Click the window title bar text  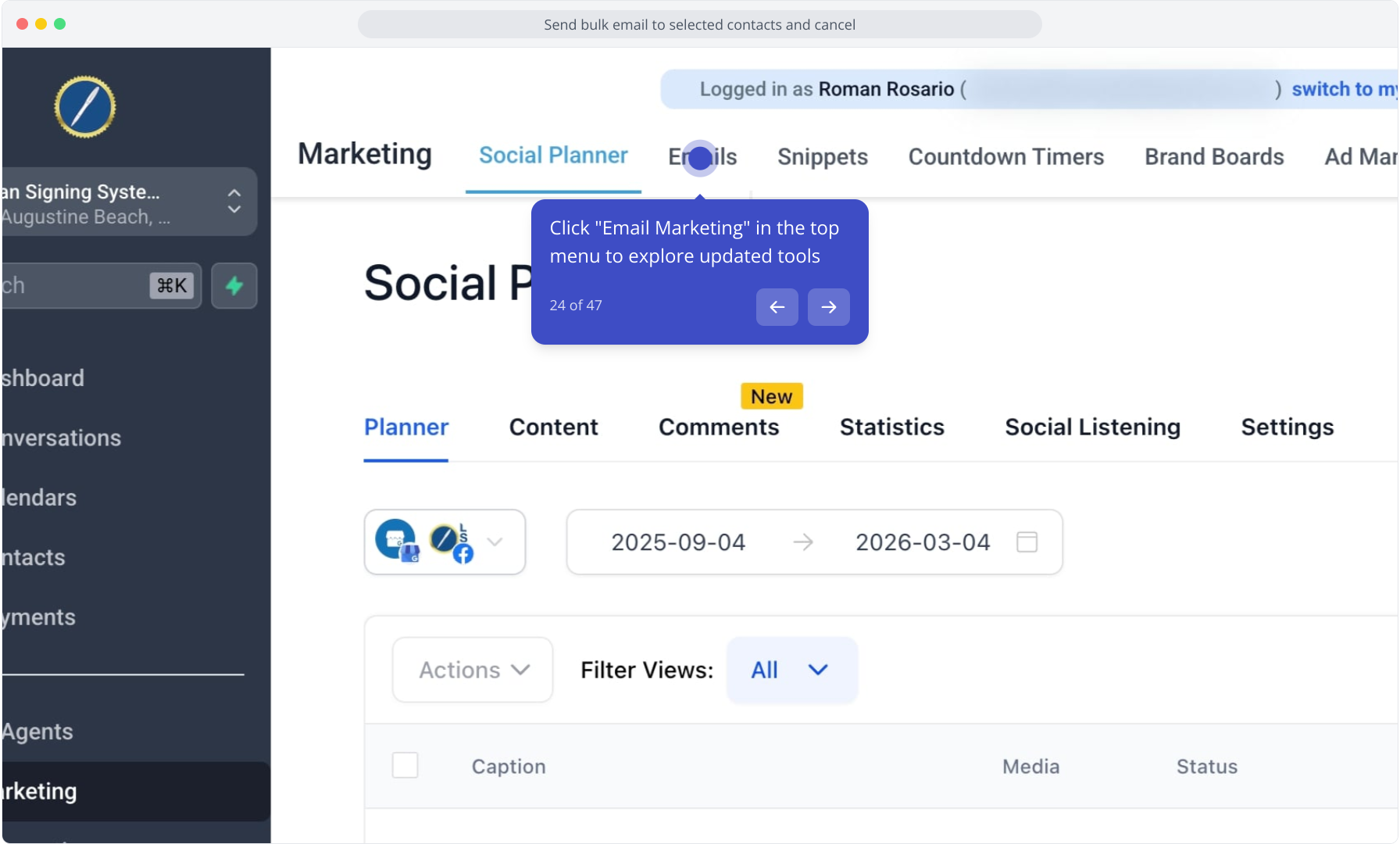[x=700, y=24]
